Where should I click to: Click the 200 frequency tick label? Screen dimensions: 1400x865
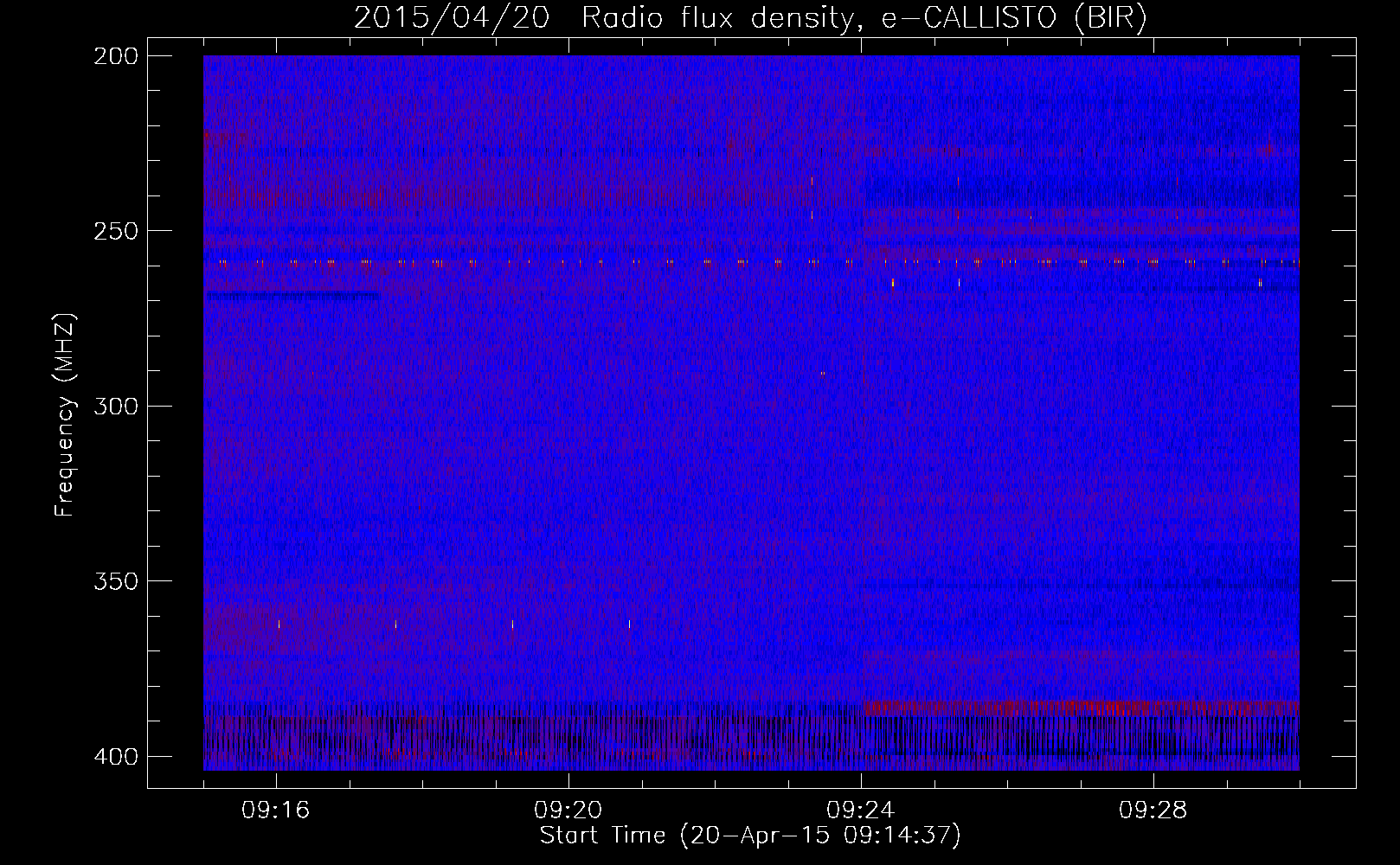pos(116,56)
